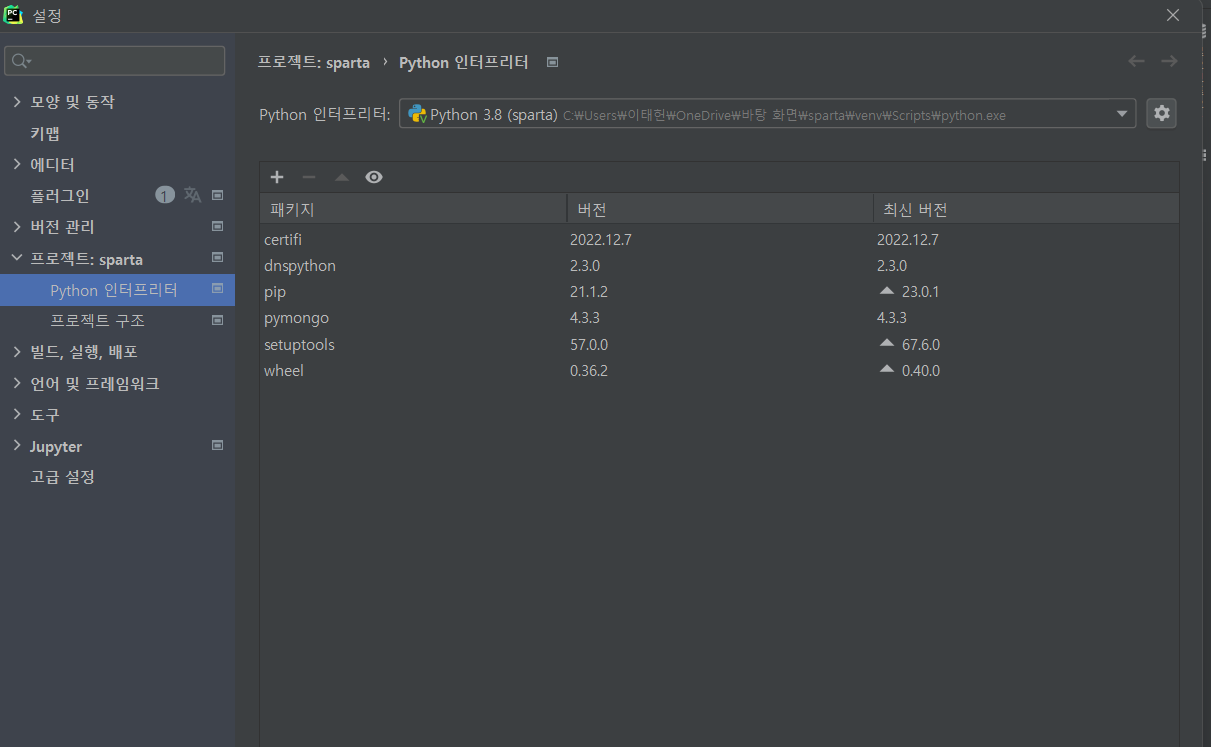Expand the 모양 및 동작 section

coord(16,102)
